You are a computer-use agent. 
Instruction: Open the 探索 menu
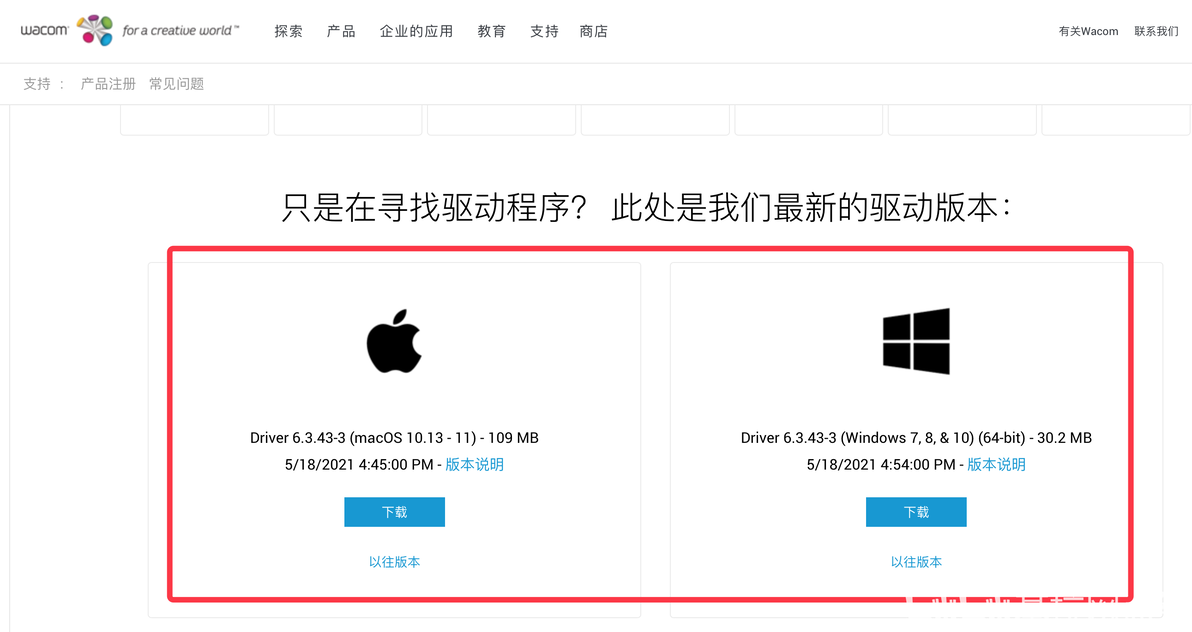(x=288, y=31)
